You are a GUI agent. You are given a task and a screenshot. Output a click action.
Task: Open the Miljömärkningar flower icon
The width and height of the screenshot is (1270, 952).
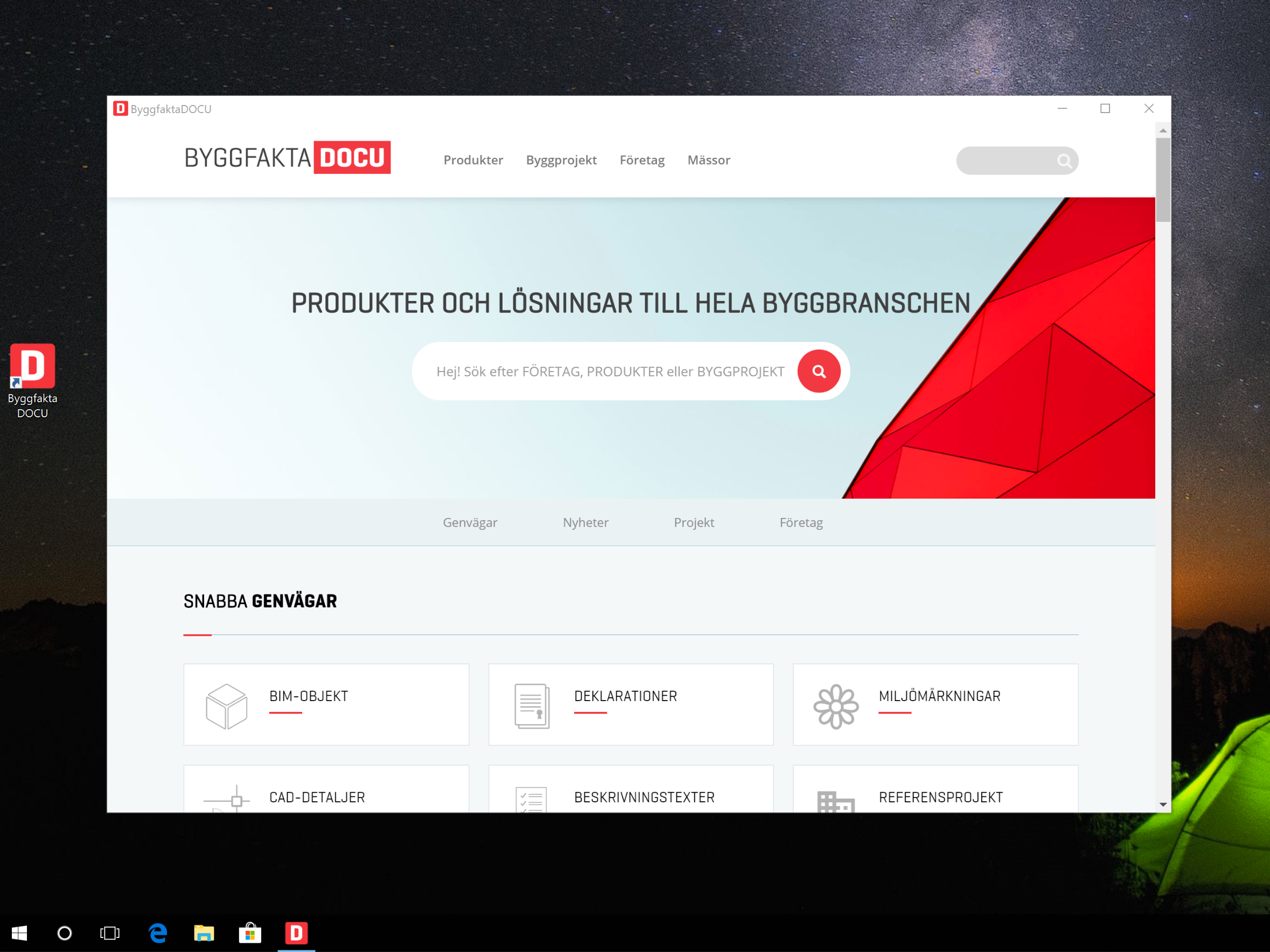[x=836, y=706]
